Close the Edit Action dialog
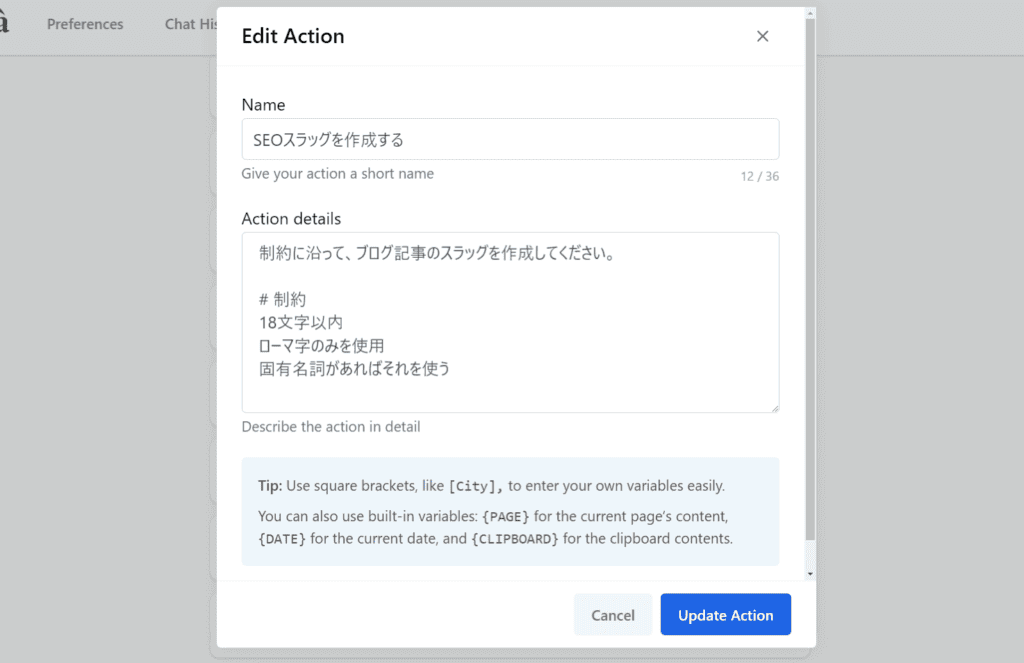Viewport: 1024px width, 663px height. (762, 36)
